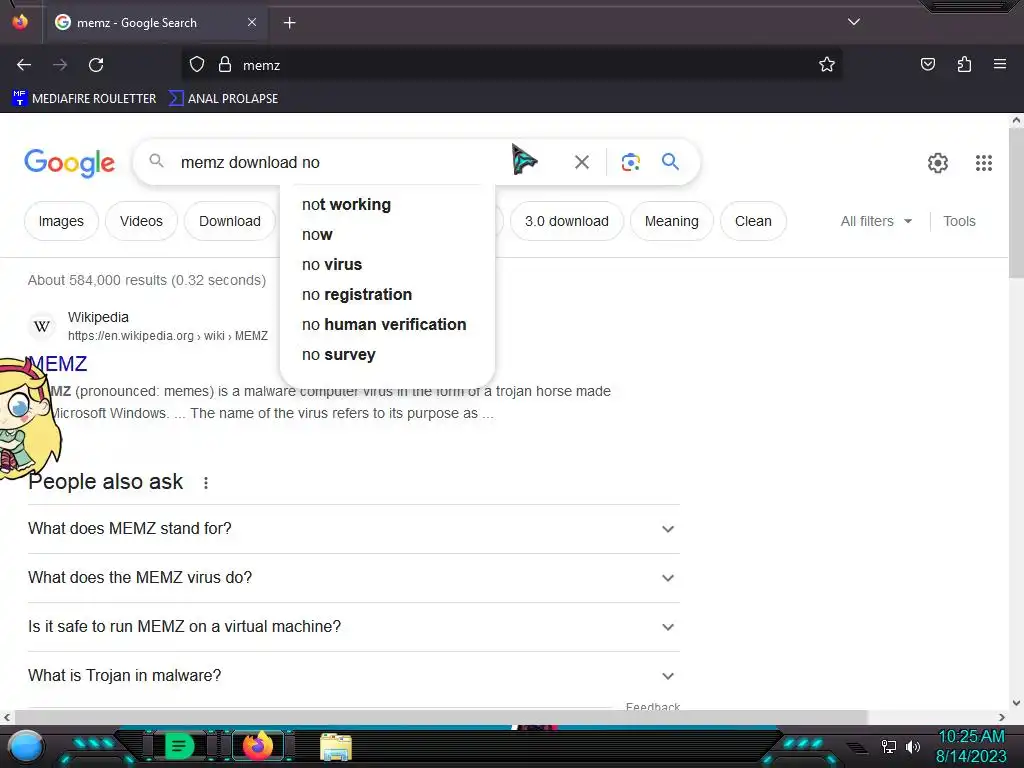This screenshot has height=768, width=1024.
Task: Select the 3.0 download filter chip
Action: (x=567, y=221)
